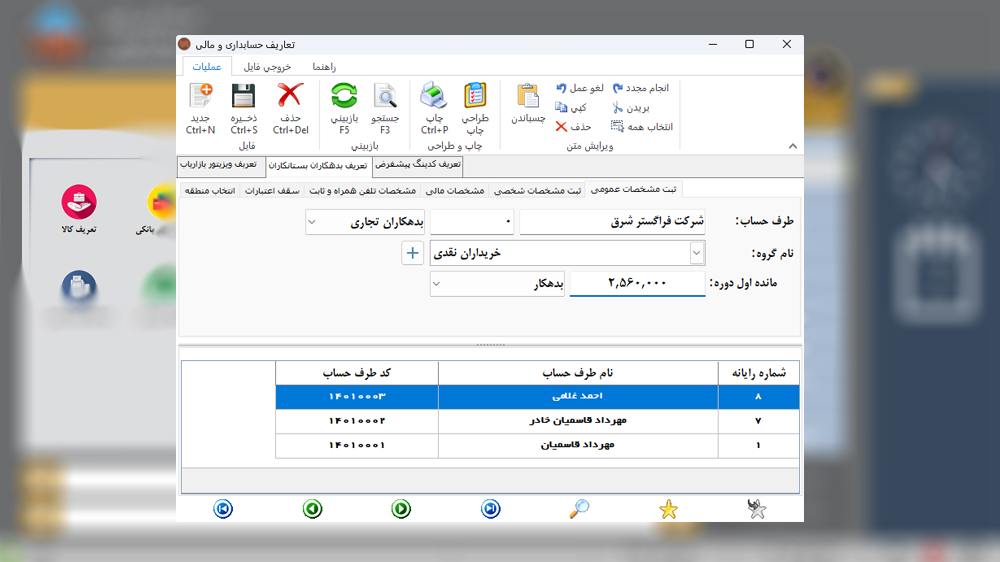Click the paste (چسباندن) clipboard icon
Screen dimensions: 1000x562
coord(528,97)
